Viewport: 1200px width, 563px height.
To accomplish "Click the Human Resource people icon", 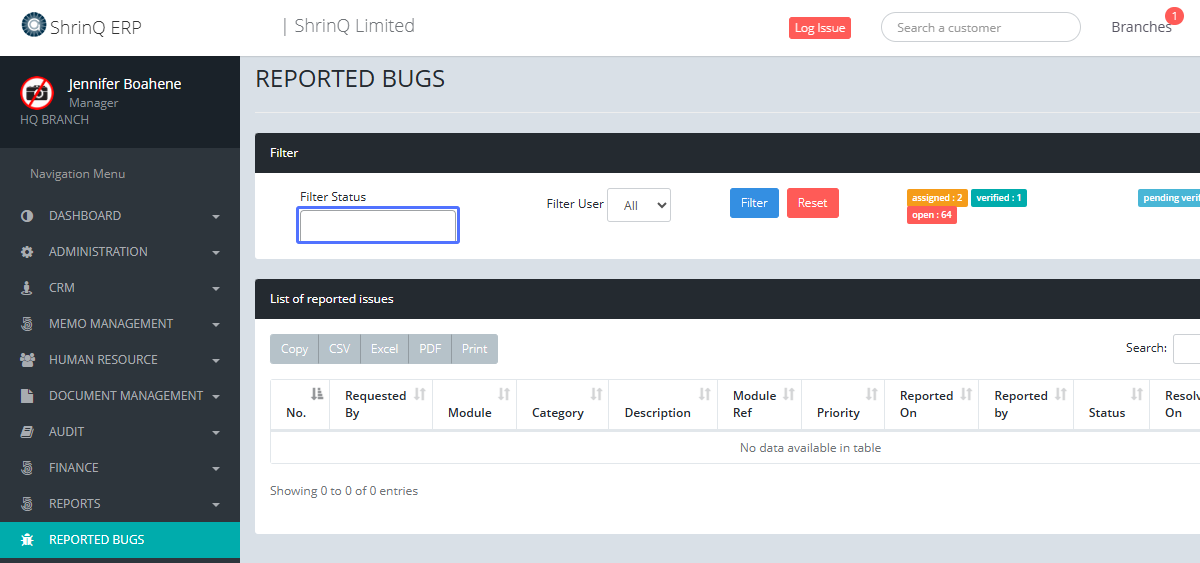I will [x=27, y=360].
